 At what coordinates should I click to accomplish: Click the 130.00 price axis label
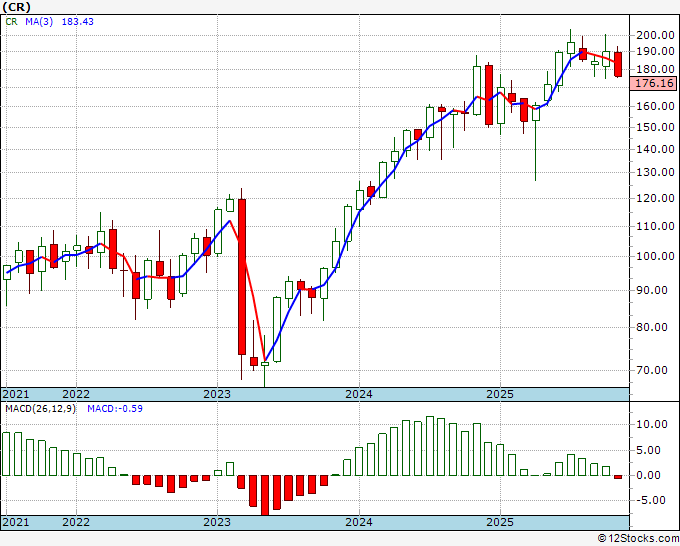pos(655,172)
